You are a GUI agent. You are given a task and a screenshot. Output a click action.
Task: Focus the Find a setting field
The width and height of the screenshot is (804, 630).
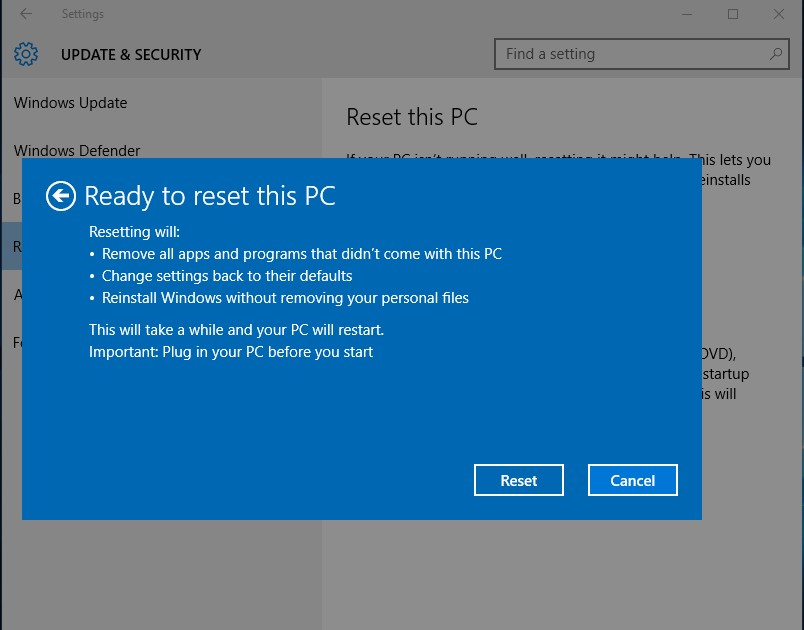click(x=630, y=54)
